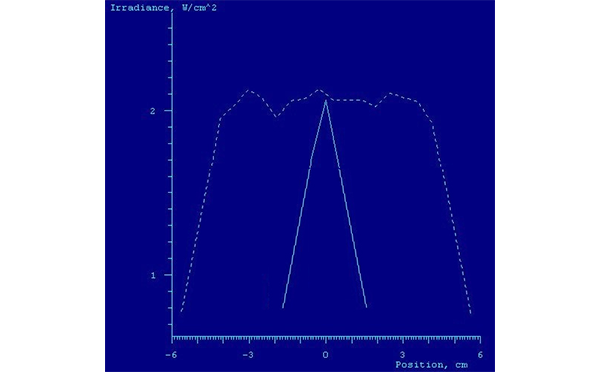Image resolution: width=600 pixels, height=372 pixels.
Task: Click the y-axis tick labeled 2
Action: point(153,111)
